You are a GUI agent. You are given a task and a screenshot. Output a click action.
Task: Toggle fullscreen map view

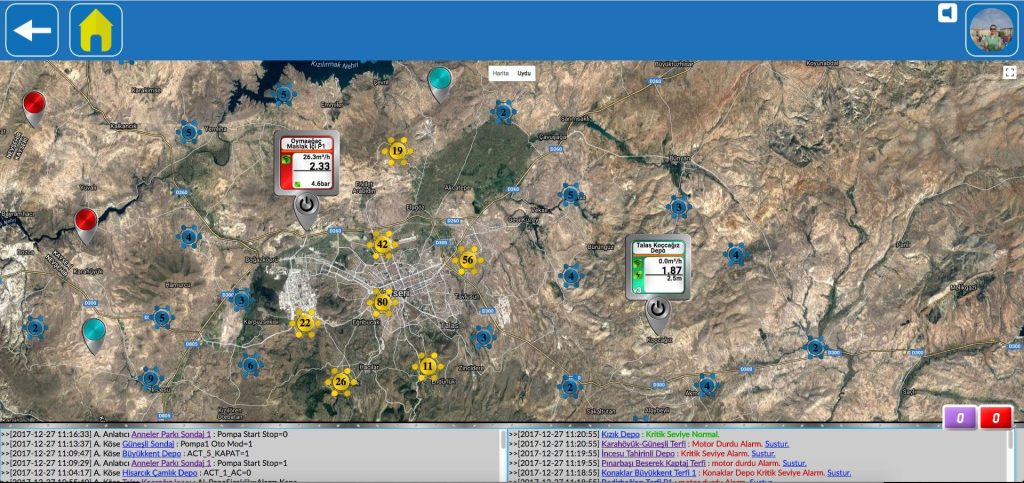click(x=1009, y=72)
